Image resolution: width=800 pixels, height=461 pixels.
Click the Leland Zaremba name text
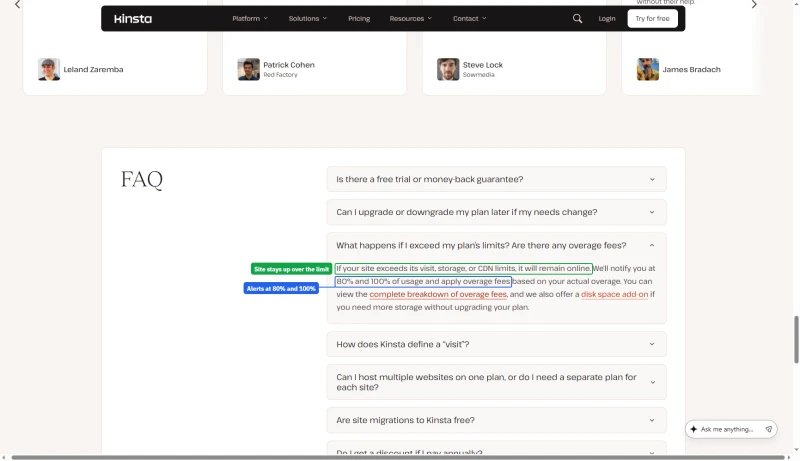(93, 69)
